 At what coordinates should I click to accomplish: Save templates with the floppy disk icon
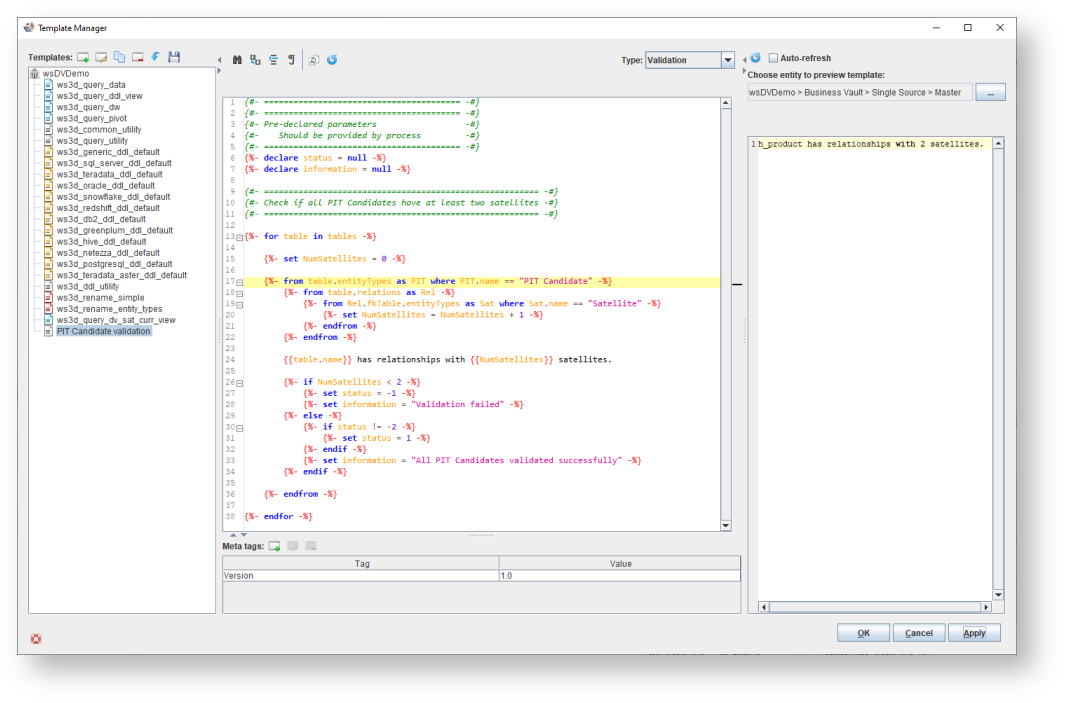pos(174,58)
